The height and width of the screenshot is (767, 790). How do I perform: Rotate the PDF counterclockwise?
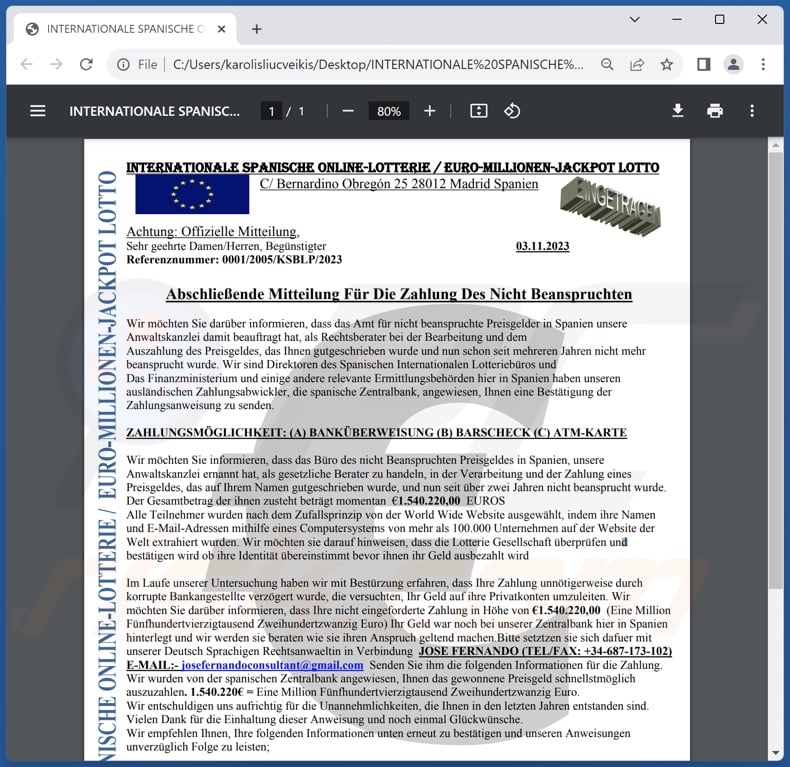[512, 111]
